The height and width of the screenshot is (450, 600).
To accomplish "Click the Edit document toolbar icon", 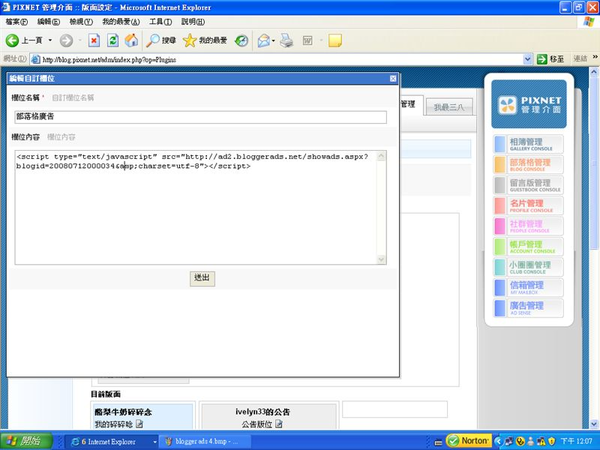I will coord(308,40).
